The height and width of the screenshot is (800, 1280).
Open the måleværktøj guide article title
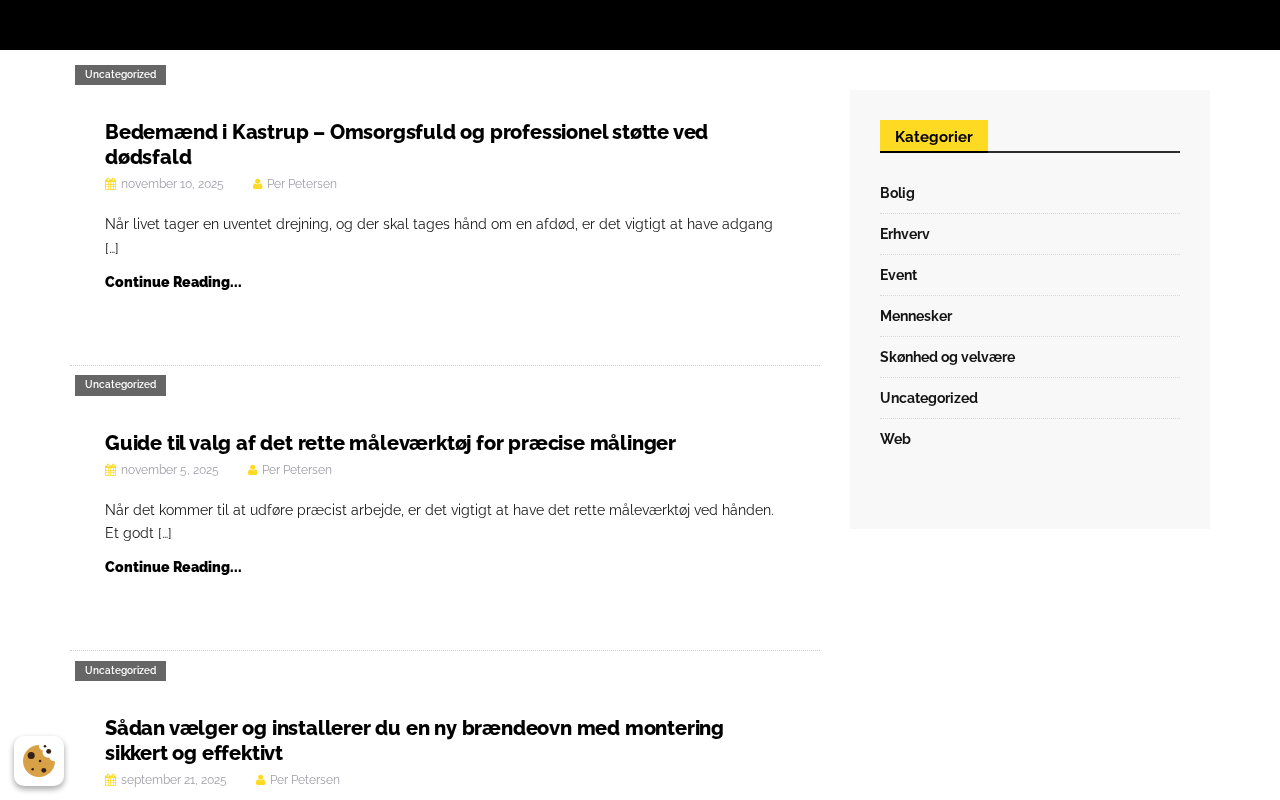point(390,443)
